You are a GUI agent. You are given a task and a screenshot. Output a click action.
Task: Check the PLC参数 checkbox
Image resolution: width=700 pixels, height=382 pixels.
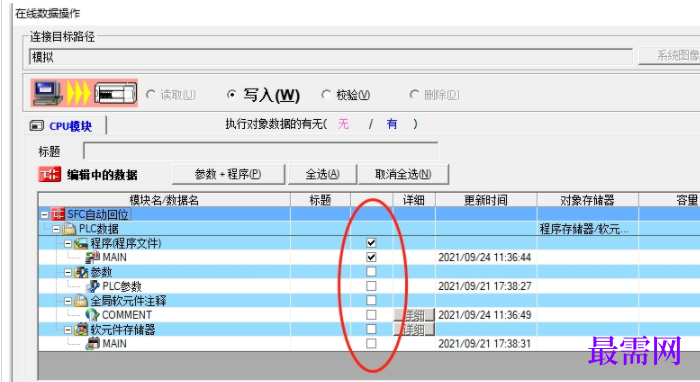tap(371, 286)
